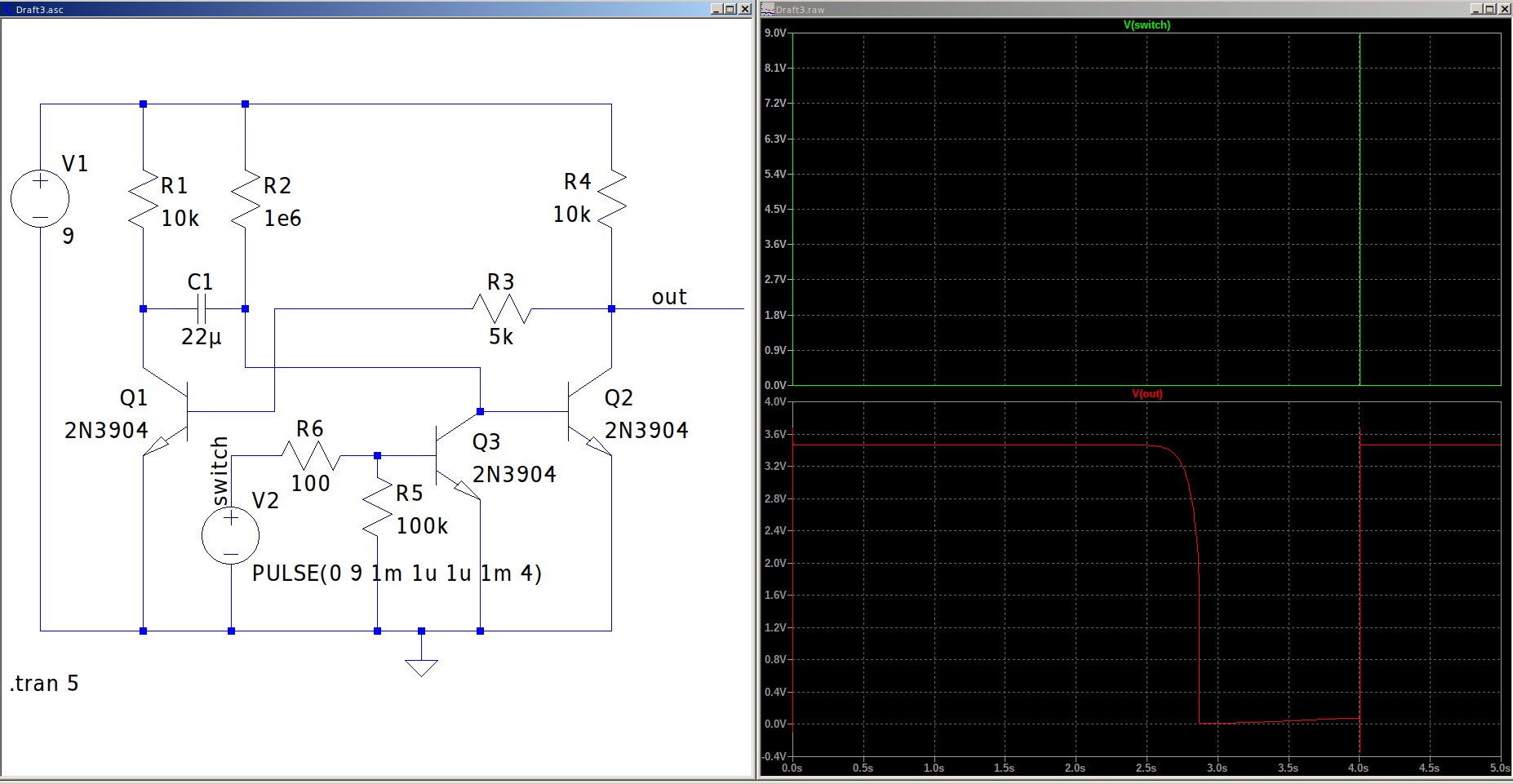This screenshot has height=784, width=1513.
Task: Select the Q3 transistor symbol
Action: point(457,455)
